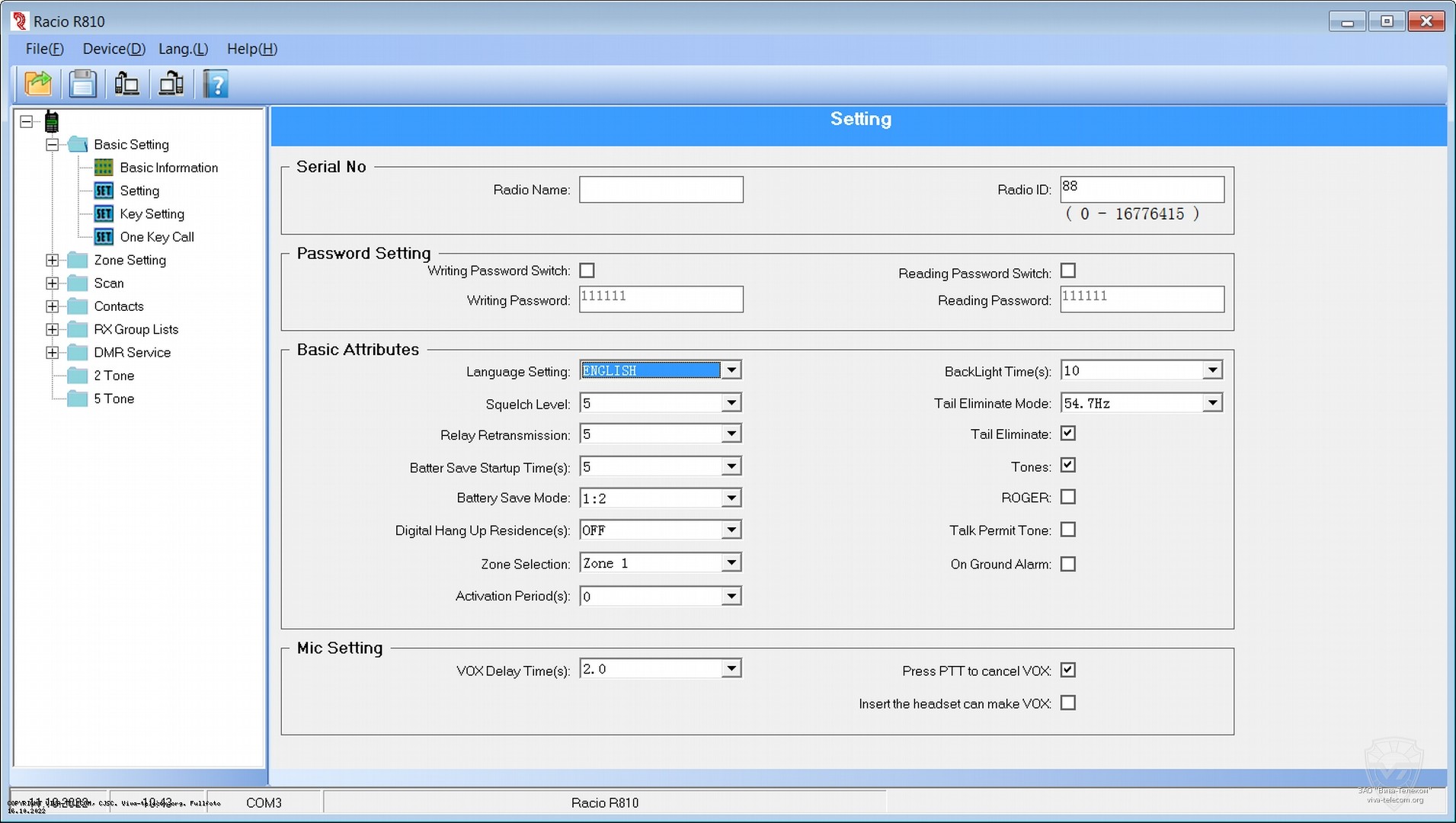Viewport: 1456px width, 823px height.
Task: Open the Language Setting dropdown
Action: point(731,370)
